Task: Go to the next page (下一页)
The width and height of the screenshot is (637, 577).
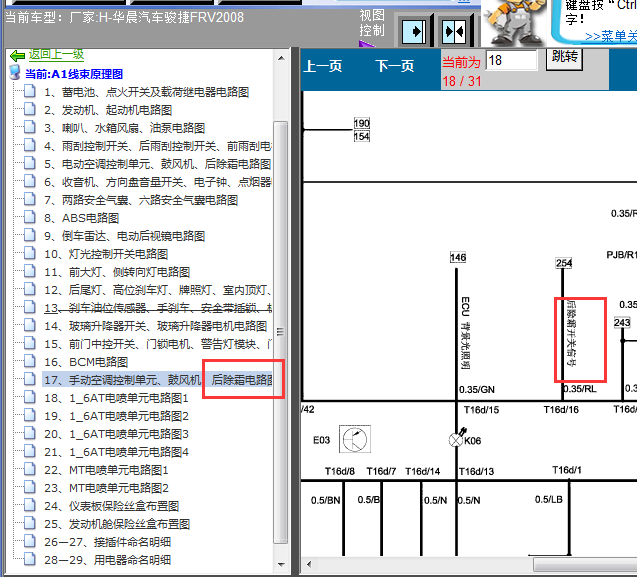Action: coord(394,66)
